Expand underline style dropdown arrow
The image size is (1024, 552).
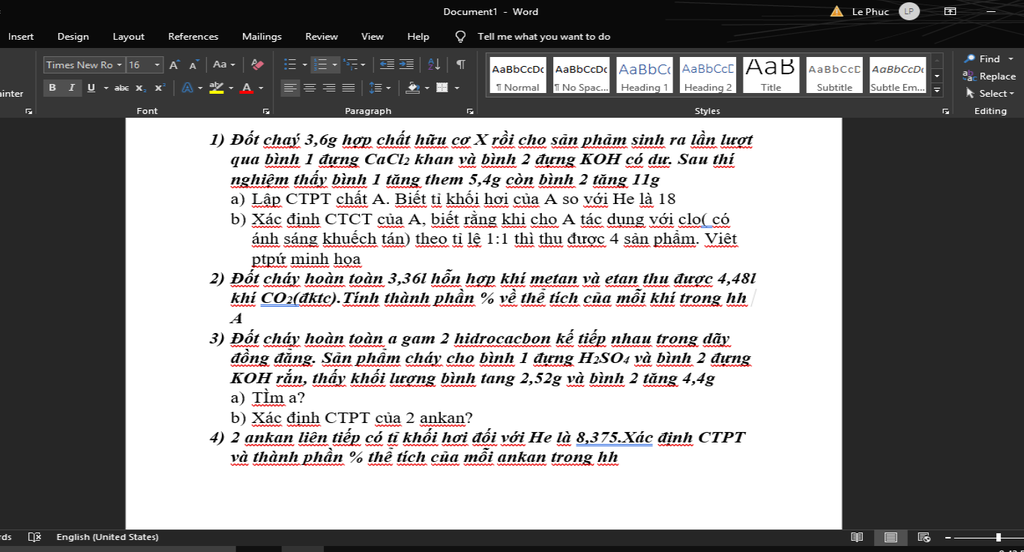coord(105,88)
